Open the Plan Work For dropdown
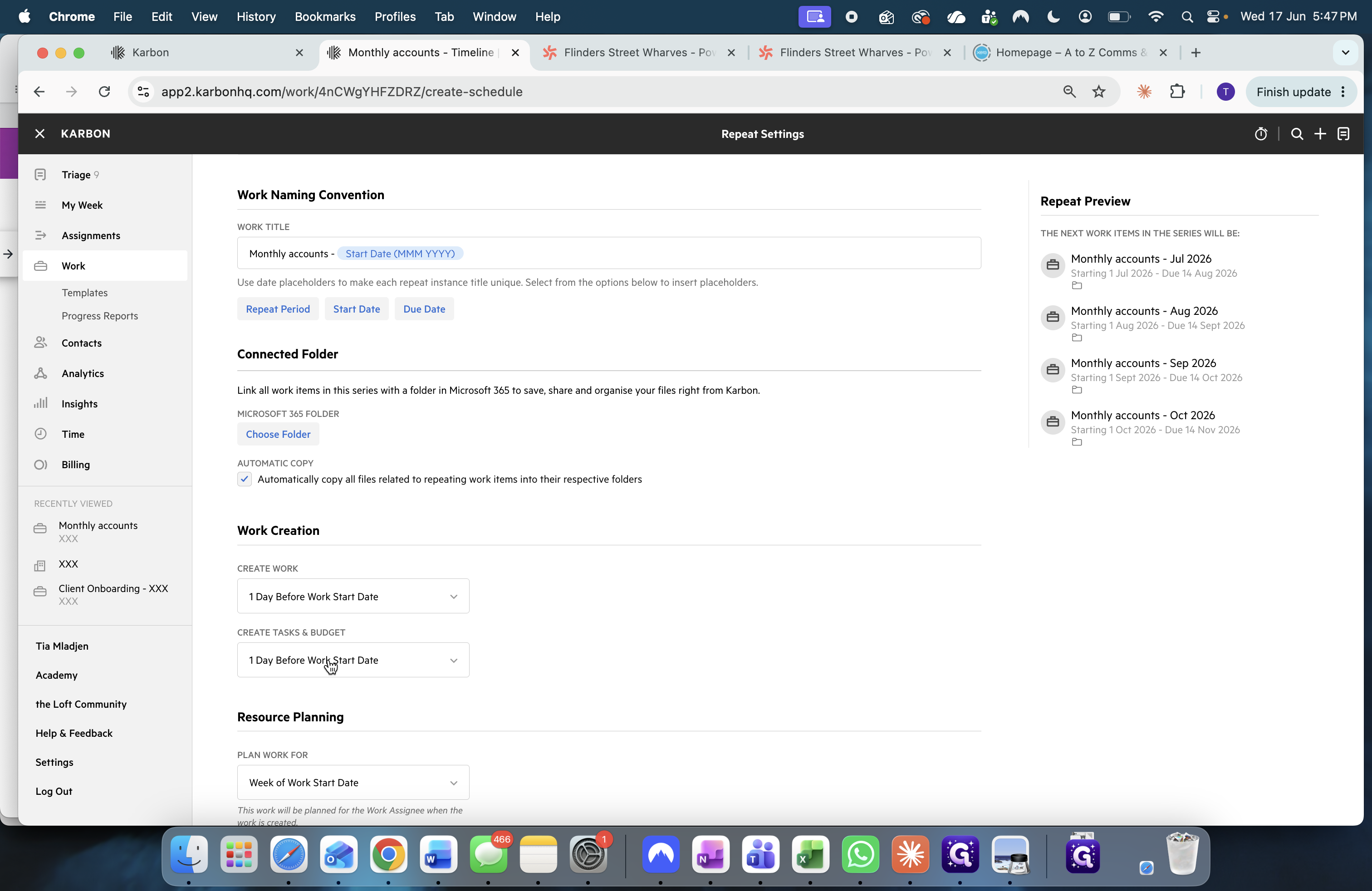Screen dimensions: 1372x891 pyautogui.click(x=353, y=783)
